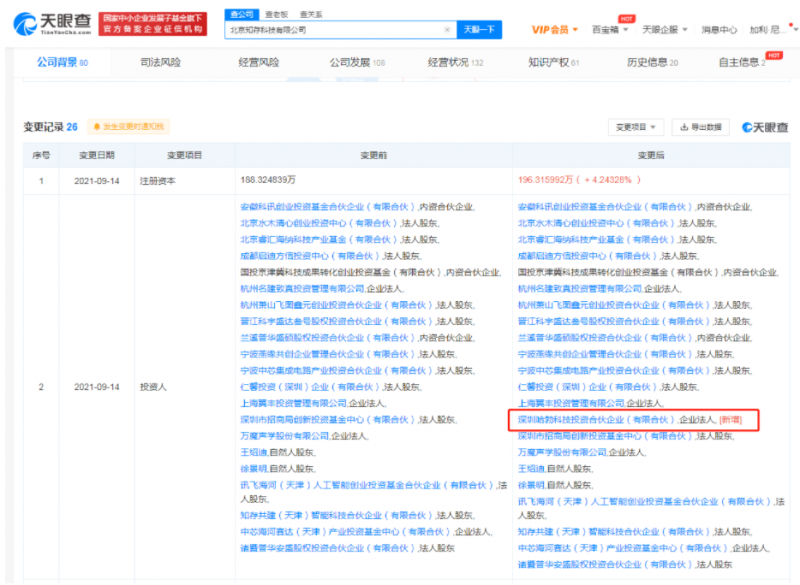
Task: Open the 变更项目 filter dropdown
Action: 636,127
